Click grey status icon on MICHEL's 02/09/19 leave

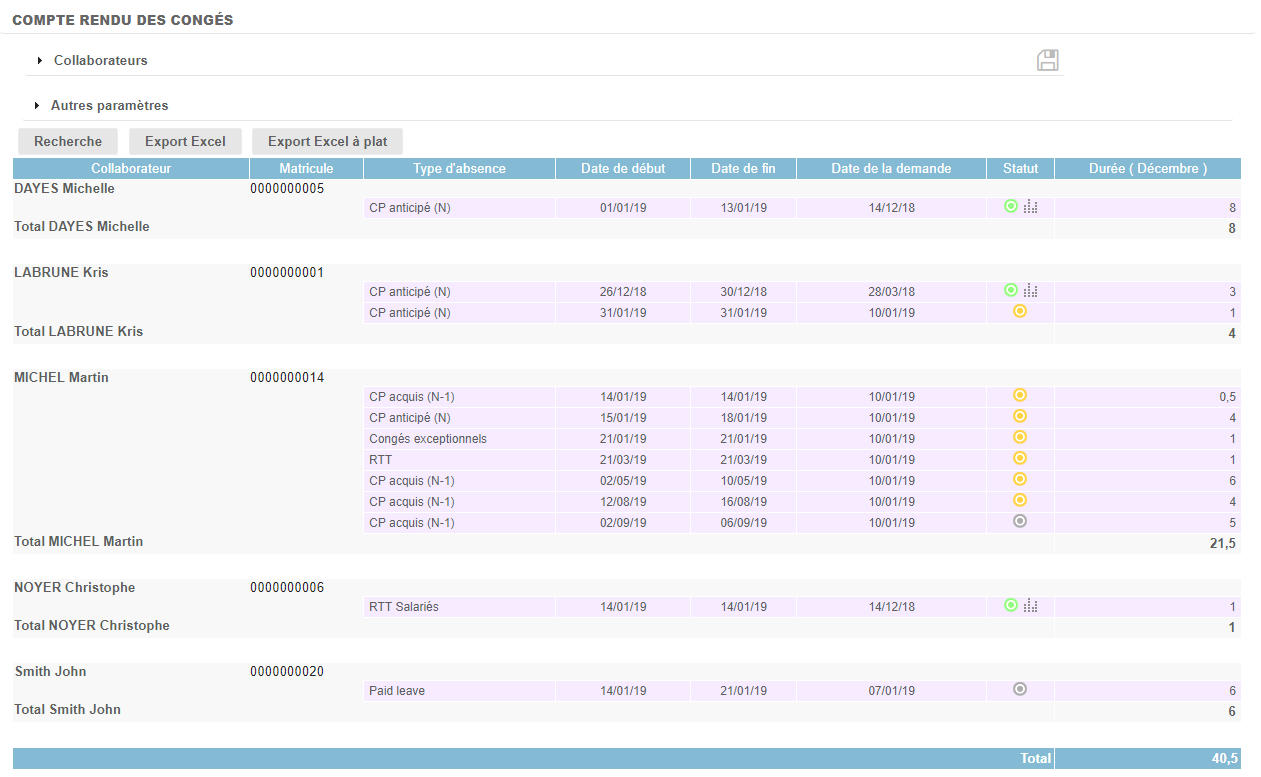point(1020,522)
